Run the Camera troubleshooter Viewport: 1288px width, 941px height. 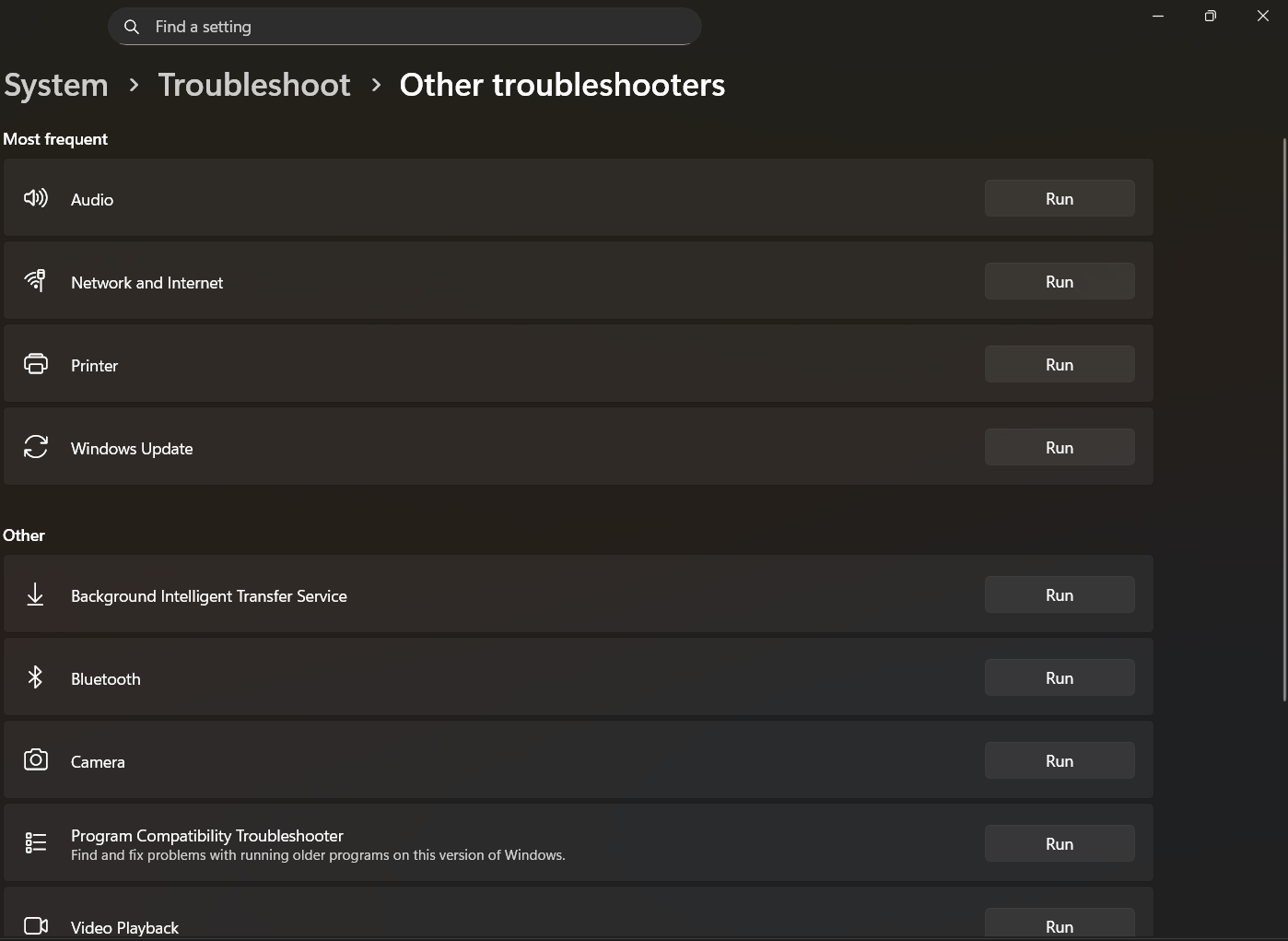(1060, 760)
